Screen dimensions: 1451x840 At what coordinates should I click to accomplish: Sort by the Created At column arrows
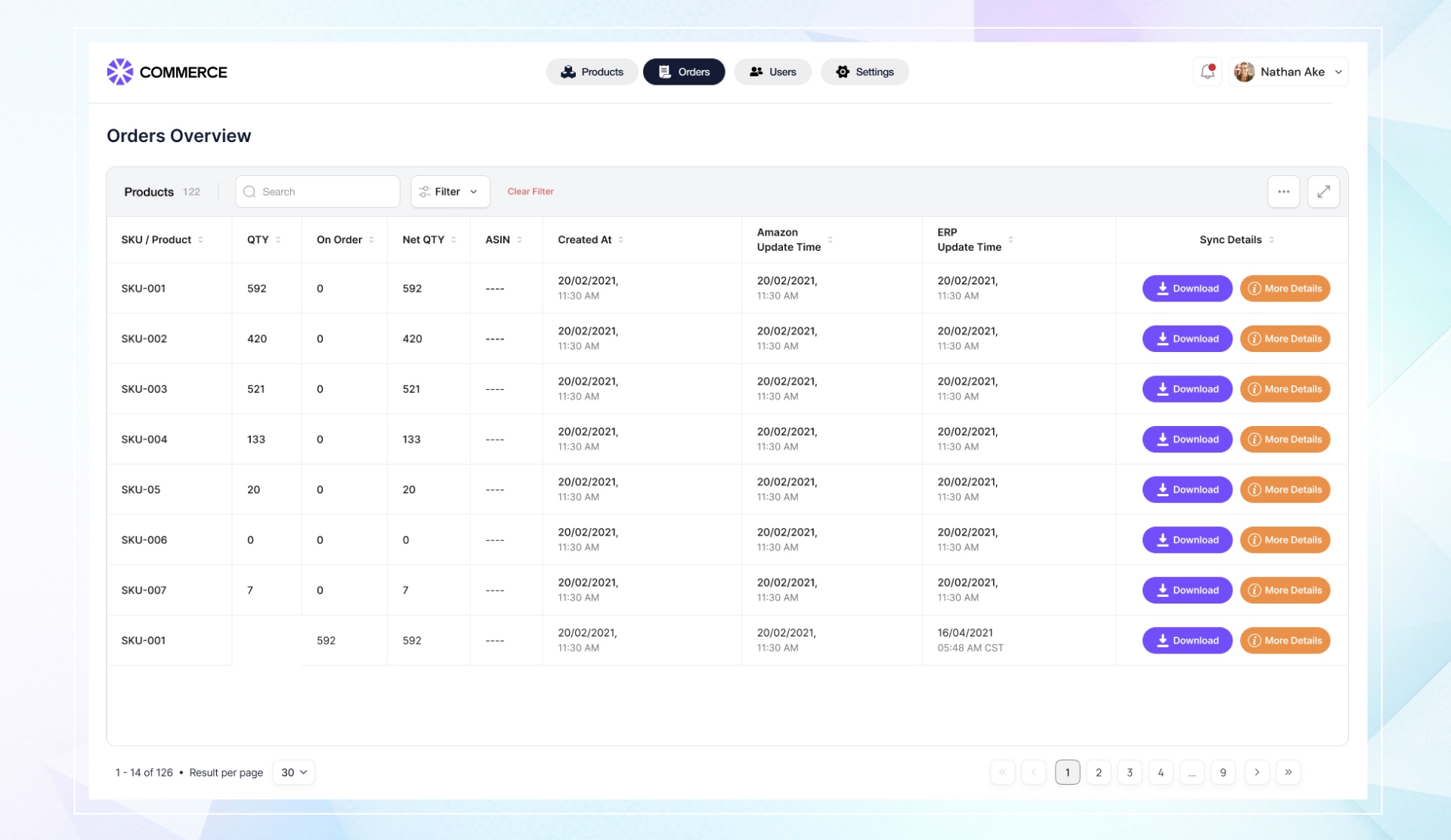coord(621,240)
